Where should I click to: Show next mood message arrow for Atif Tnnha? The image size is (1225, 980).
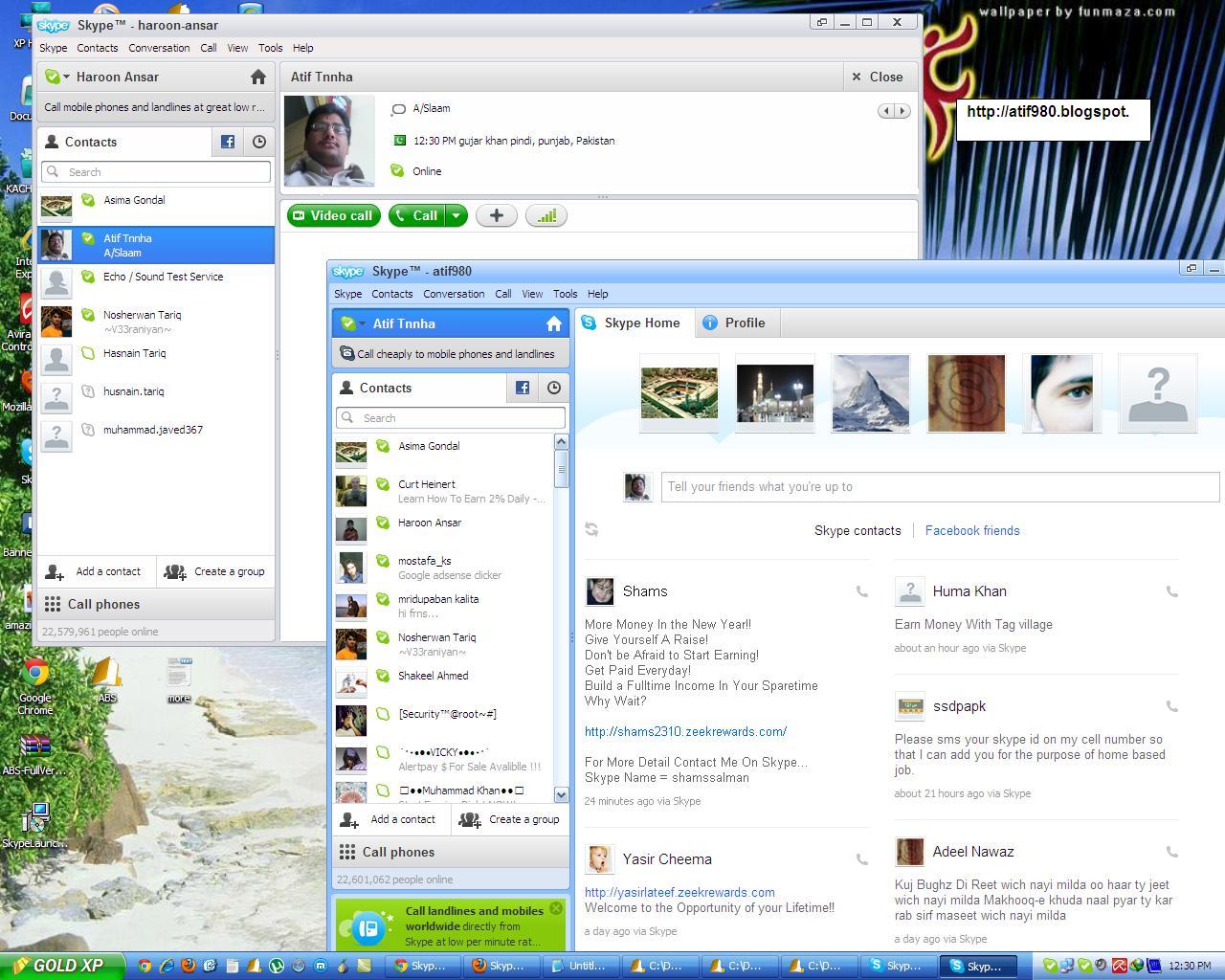pos(902,111)
